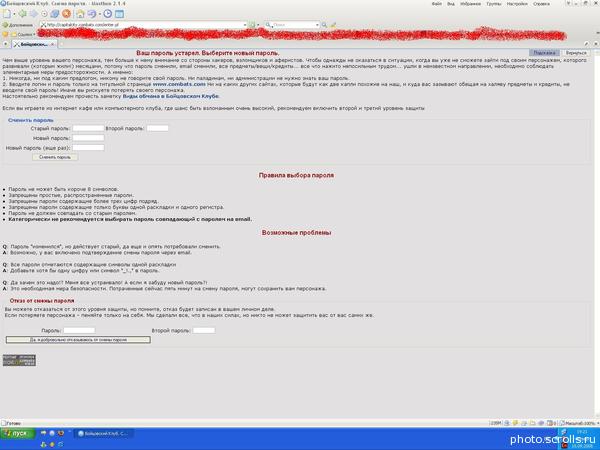Image resolution: width=600 pixels, height=450 pixels.
Task: Focus the Новый пароль input field
Action: 88,138
